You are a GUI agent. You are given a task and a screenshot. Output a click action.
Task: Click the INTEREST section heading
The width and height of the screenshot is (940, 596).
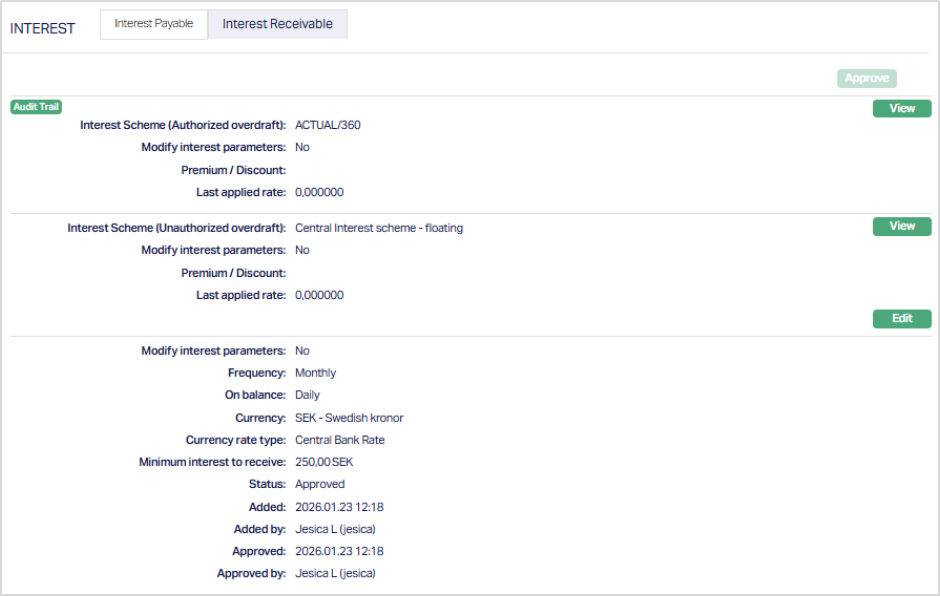point(43,29)
